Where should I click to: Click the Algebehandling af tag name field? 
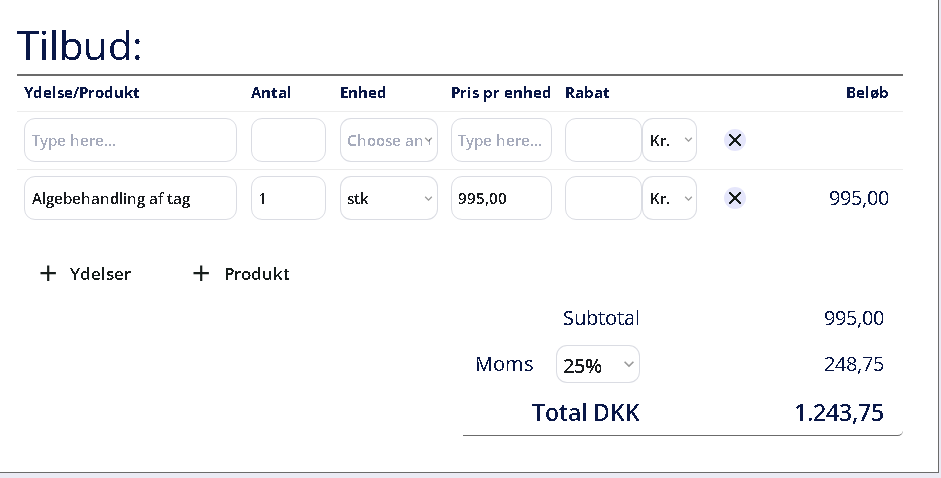[x=130, y=198]
